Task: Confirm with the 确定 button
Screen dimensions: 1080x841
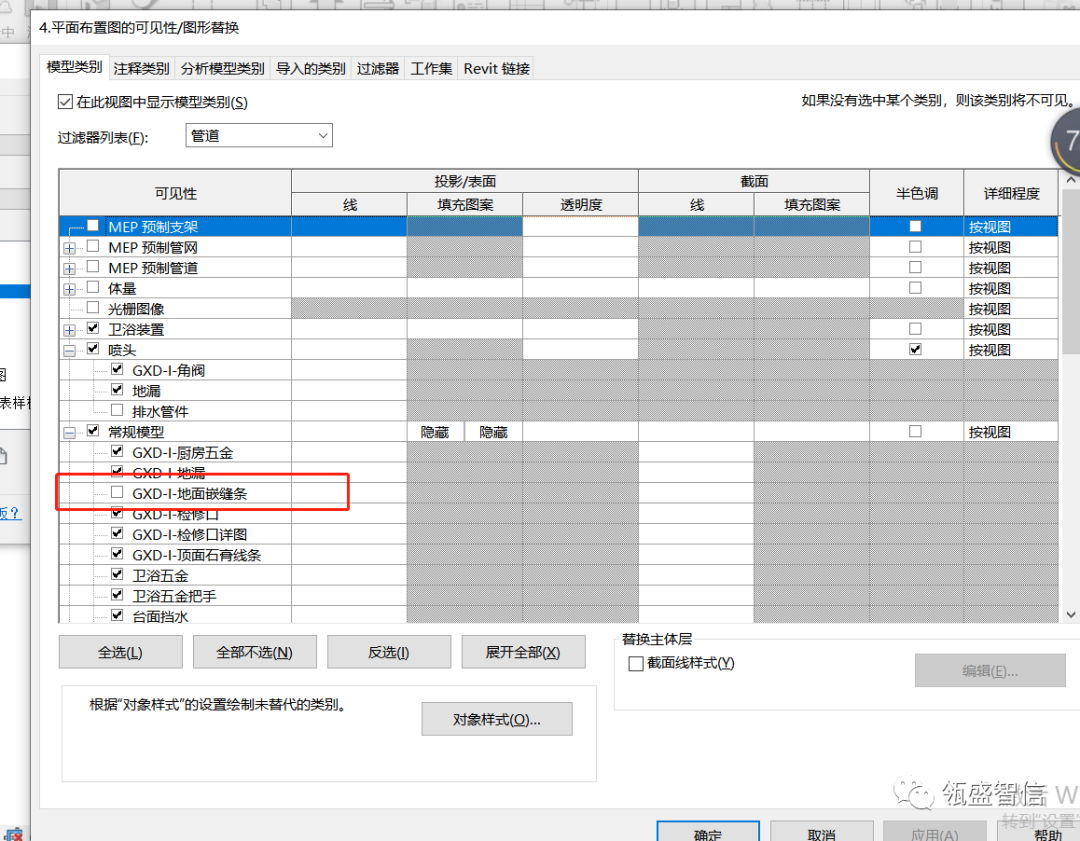Action: [708, 831]
